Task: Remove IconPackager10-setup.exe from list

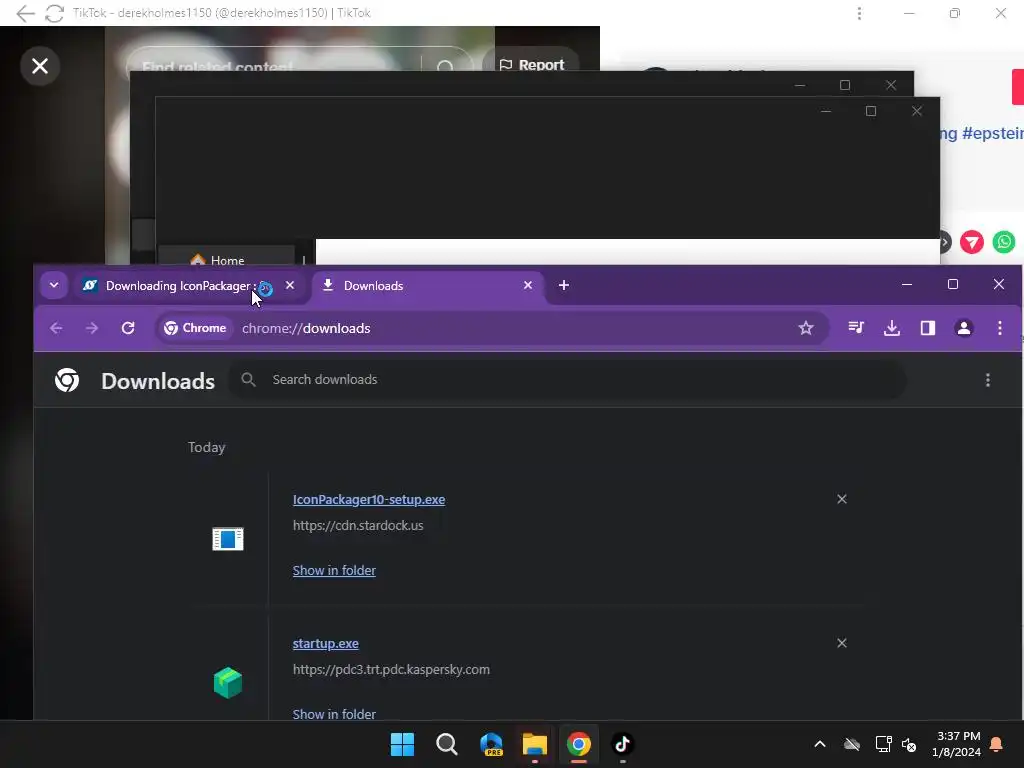Action: pos(842,499)
